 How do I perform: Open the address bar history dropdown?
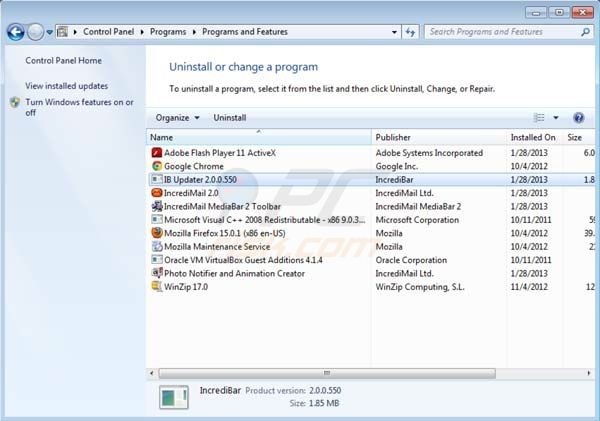[x=394, y=32]
